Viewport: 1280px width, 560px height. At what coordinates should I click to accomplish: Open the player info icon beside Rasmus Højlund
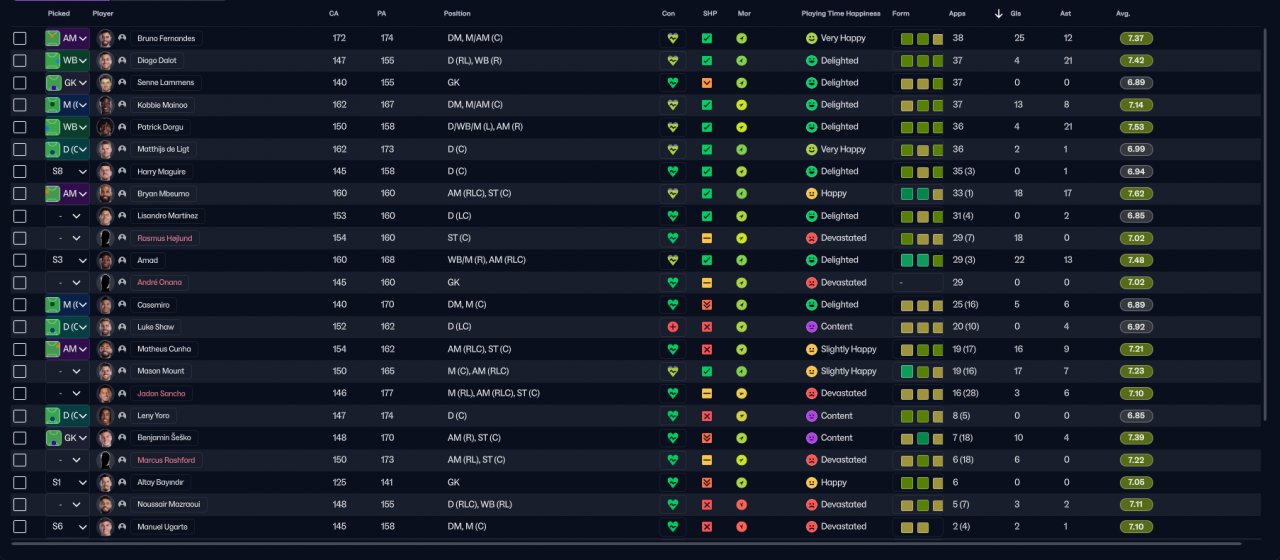(122, 238)
